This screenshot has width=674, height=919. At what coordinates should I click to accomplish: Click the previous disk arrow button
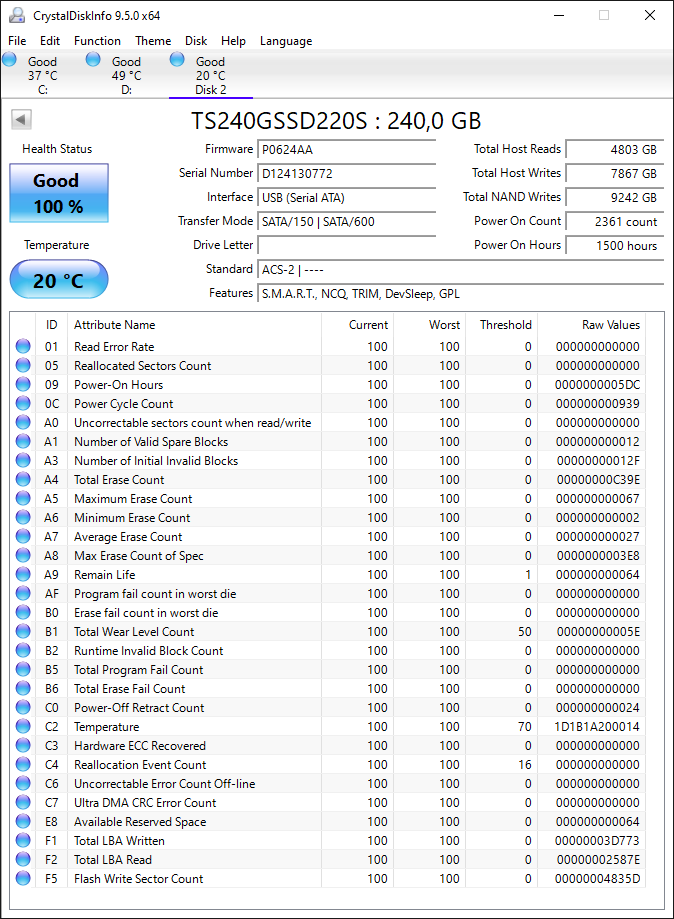tap(21, 120)
